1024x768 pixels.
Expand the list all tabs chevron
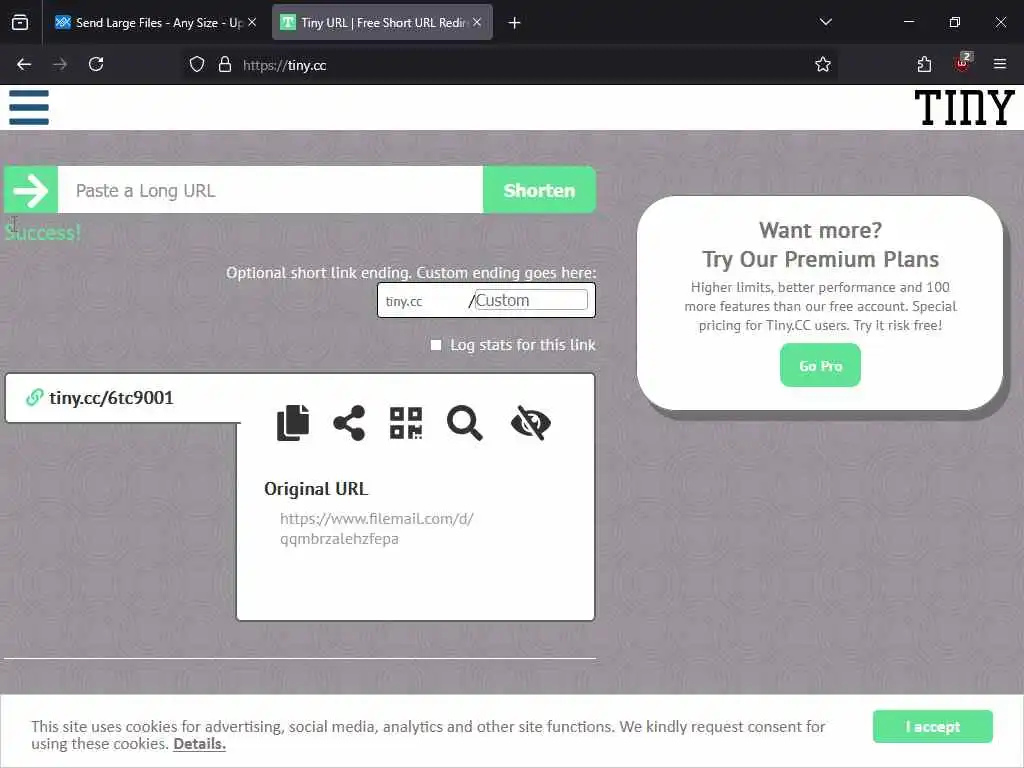825,23
